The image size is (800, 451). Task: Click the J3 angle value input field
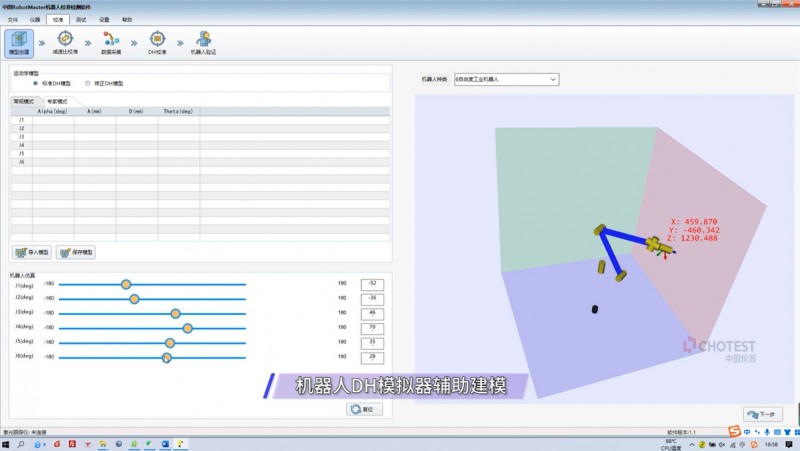click(x=371, y=312)
